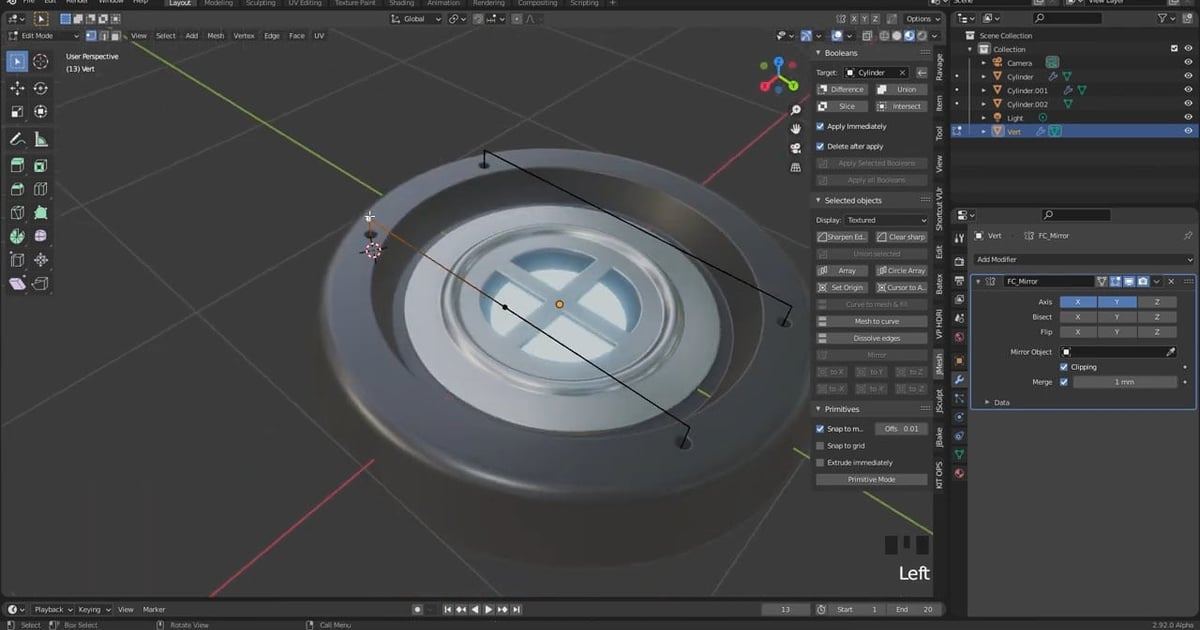Select the Knife tool
The height and width of the screenshot is (630, 1200).
17,213
